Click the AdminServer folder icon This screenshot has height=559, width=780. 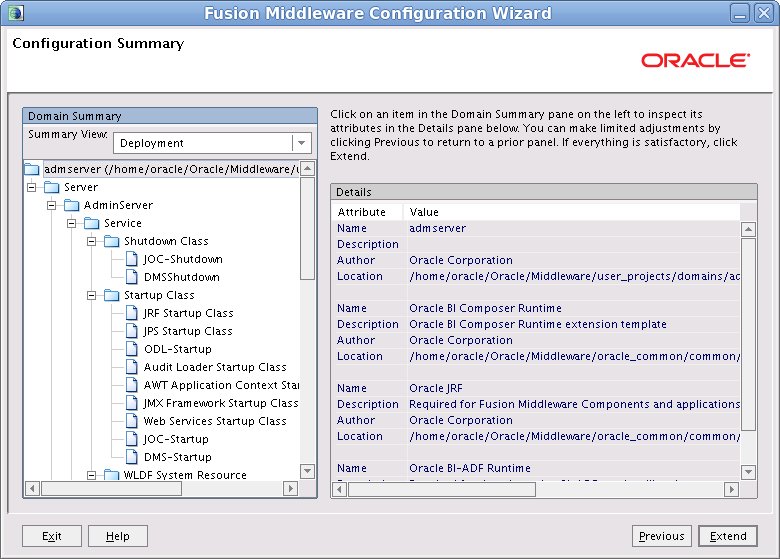[x=71, y=205]
